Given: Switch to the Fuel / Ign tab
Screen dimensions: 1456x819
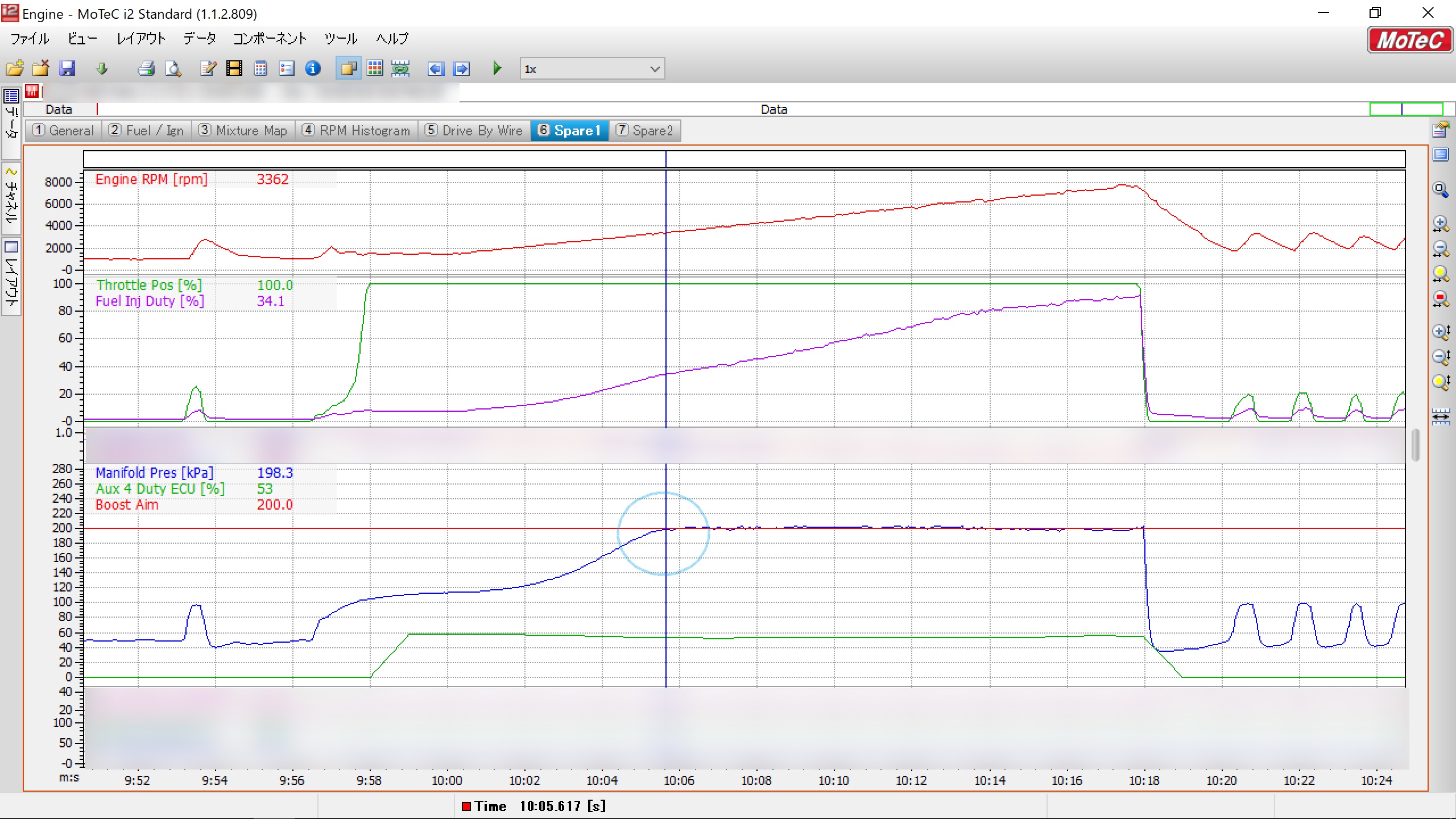Looking at the screenshot, I should click(x=147, y=131).
